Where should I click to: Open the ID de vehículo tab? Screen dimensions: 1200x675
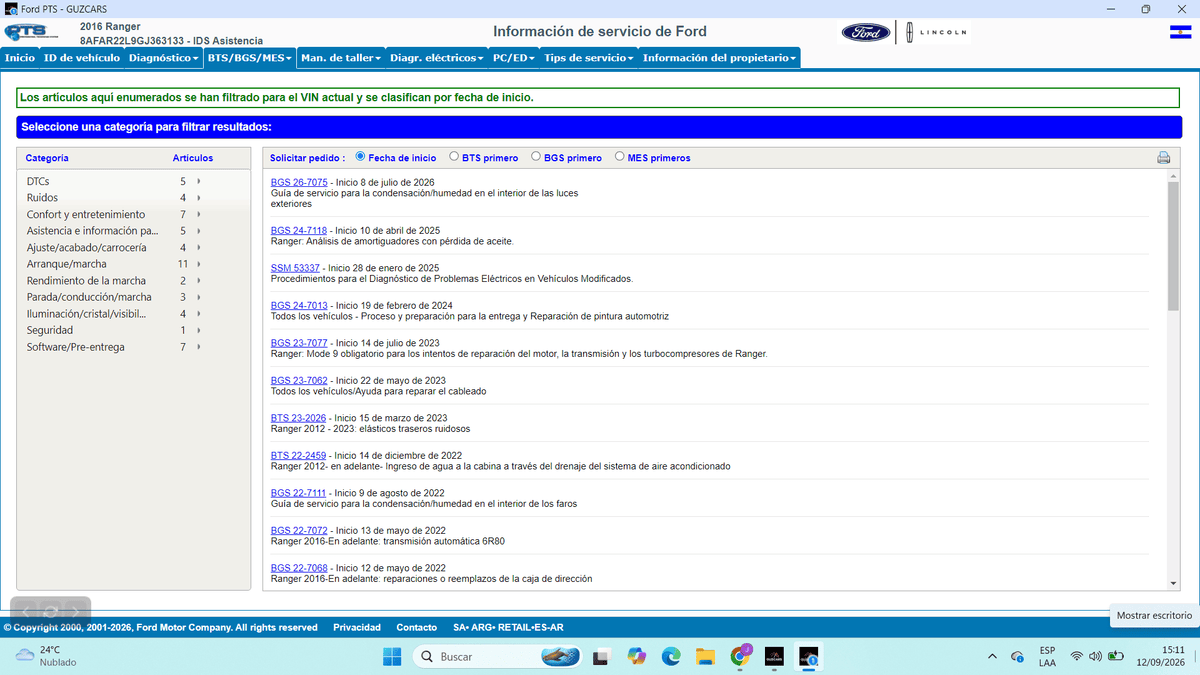(82, 58)
